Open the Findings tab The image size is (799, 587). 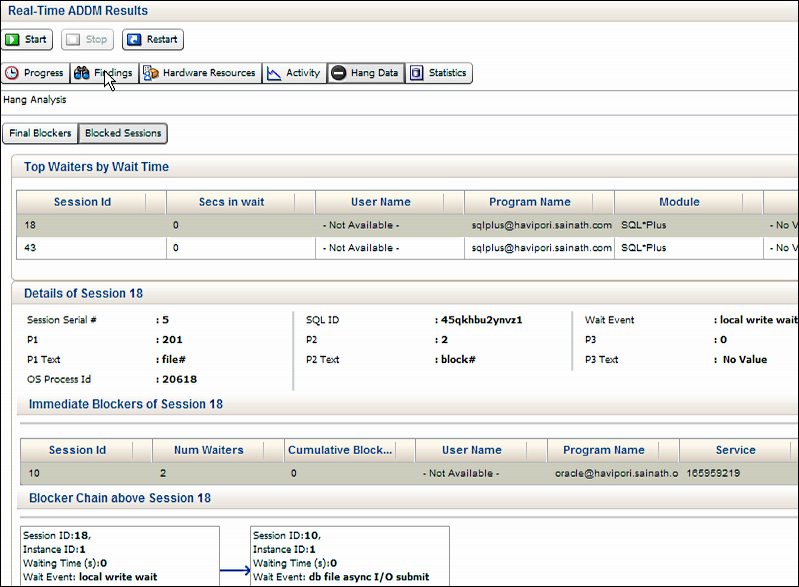click(x=104, y=73)
